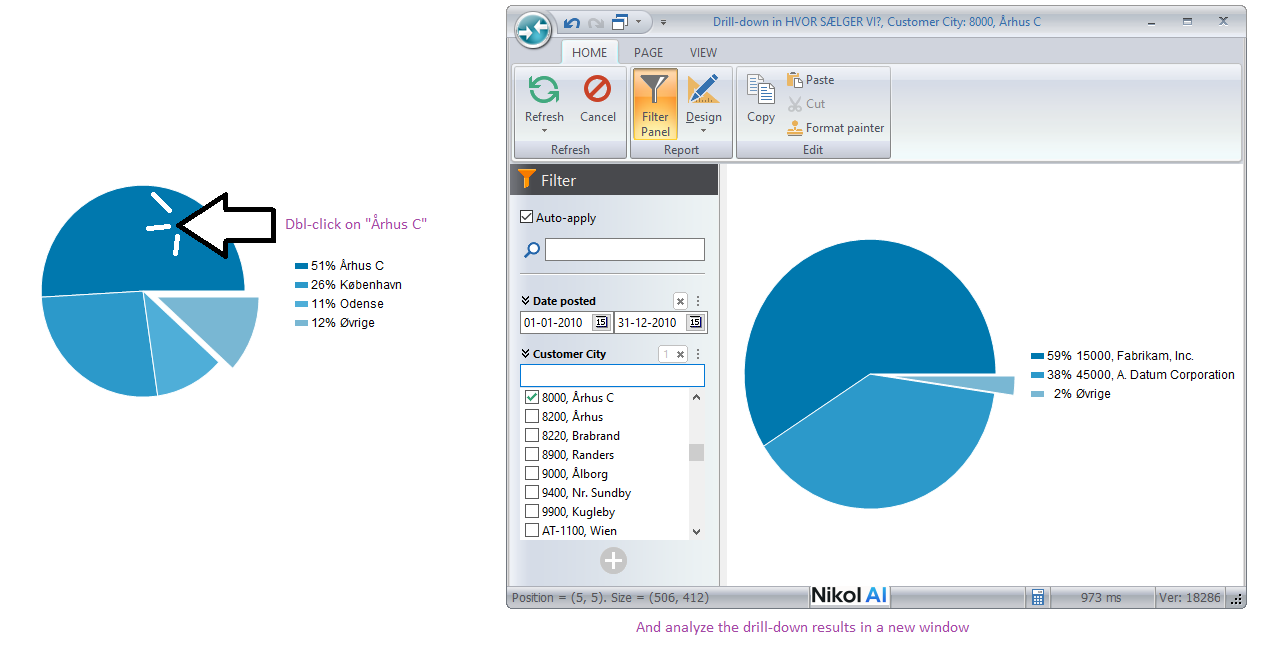This screenshot has width=1261, height=656.
Task: Click Cut scissors in the Edit group
Action: [x=806, y=104]
